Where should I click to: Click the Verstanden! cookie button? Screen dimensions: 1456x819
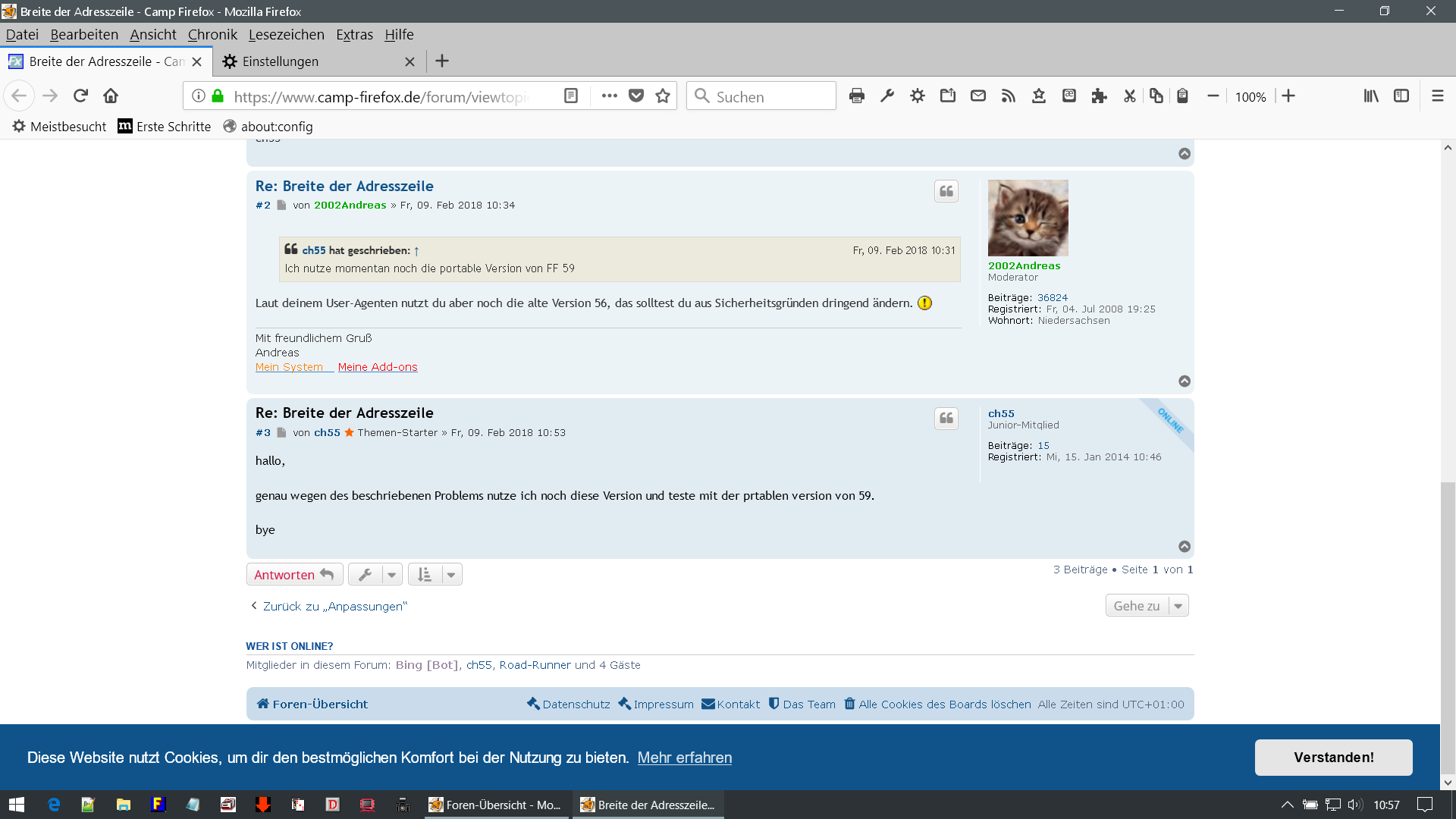tap(1333, 758)
